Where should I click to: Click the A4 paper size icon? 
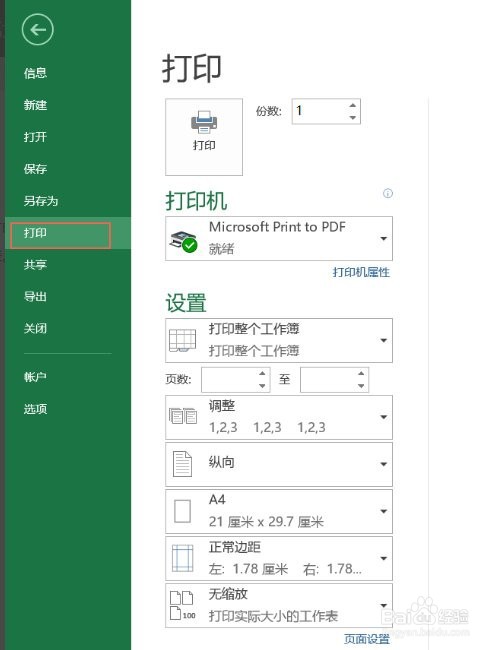coord(182,511)
